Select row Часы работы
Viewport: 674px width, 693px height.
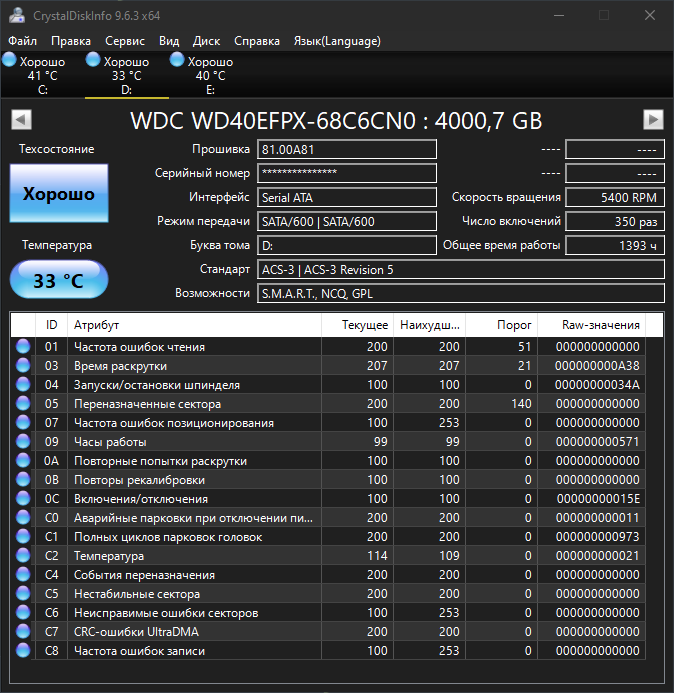click(x=328, y=442)
